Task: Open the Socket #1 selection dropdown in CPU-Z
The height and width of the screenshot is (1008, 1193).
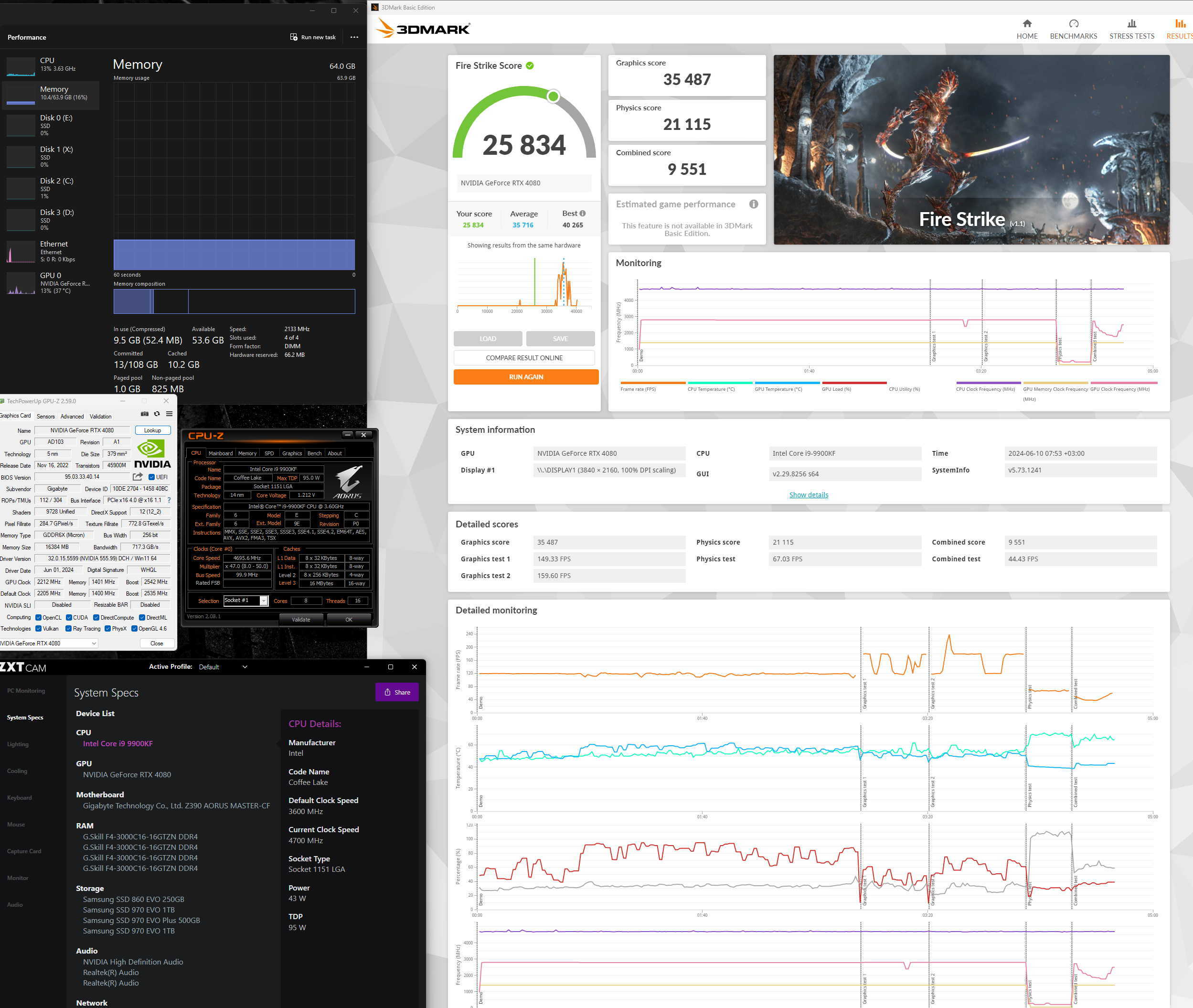Action: point(245,601)
